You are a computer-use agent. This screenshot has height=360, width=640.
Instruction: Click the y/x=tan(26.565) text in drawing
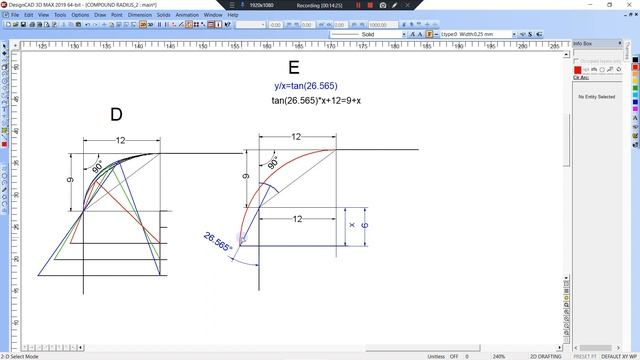tap(306, 86)
